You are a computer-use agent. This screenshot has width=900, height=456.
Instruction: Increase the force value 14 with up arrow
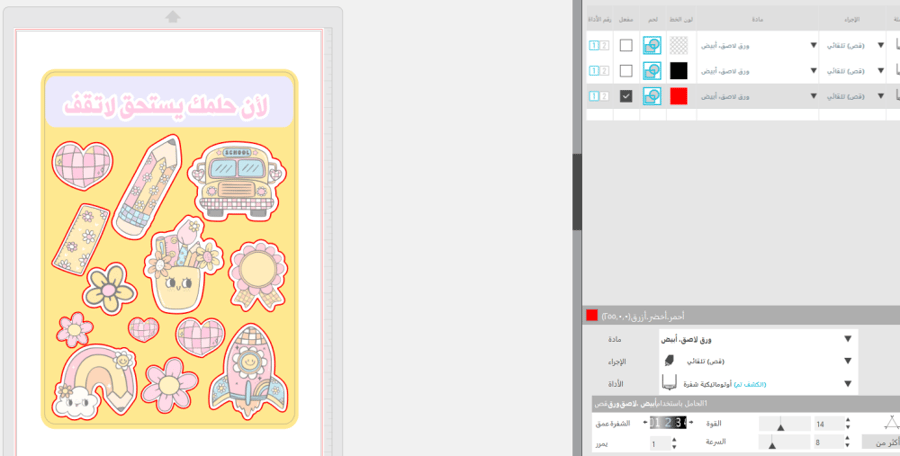[x=848, y=420]
